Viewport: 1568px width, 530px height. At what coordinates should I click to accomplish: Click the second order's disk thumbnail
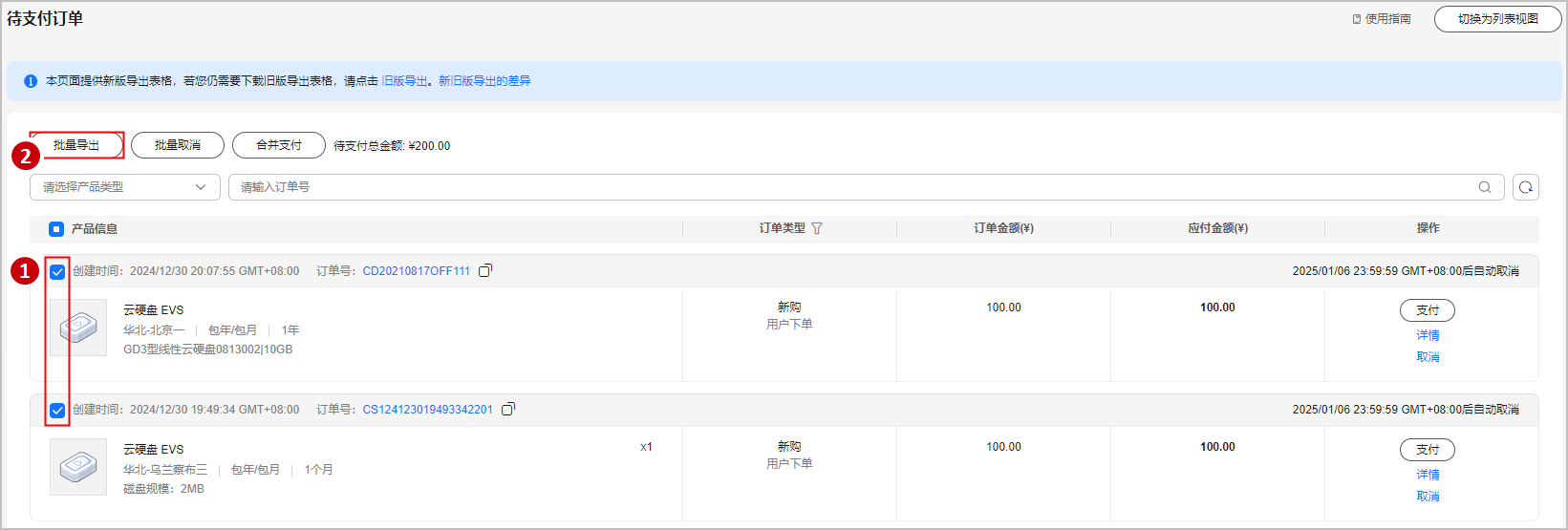[x=78, y=467]
